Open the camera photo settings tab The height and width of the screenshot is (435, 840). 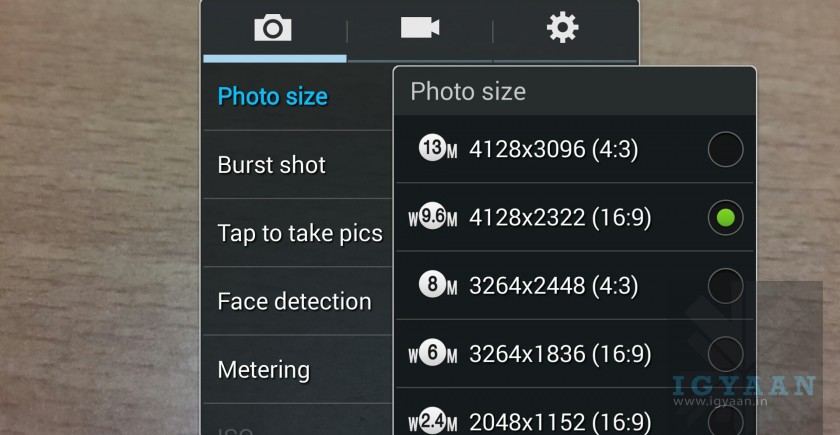273,28
